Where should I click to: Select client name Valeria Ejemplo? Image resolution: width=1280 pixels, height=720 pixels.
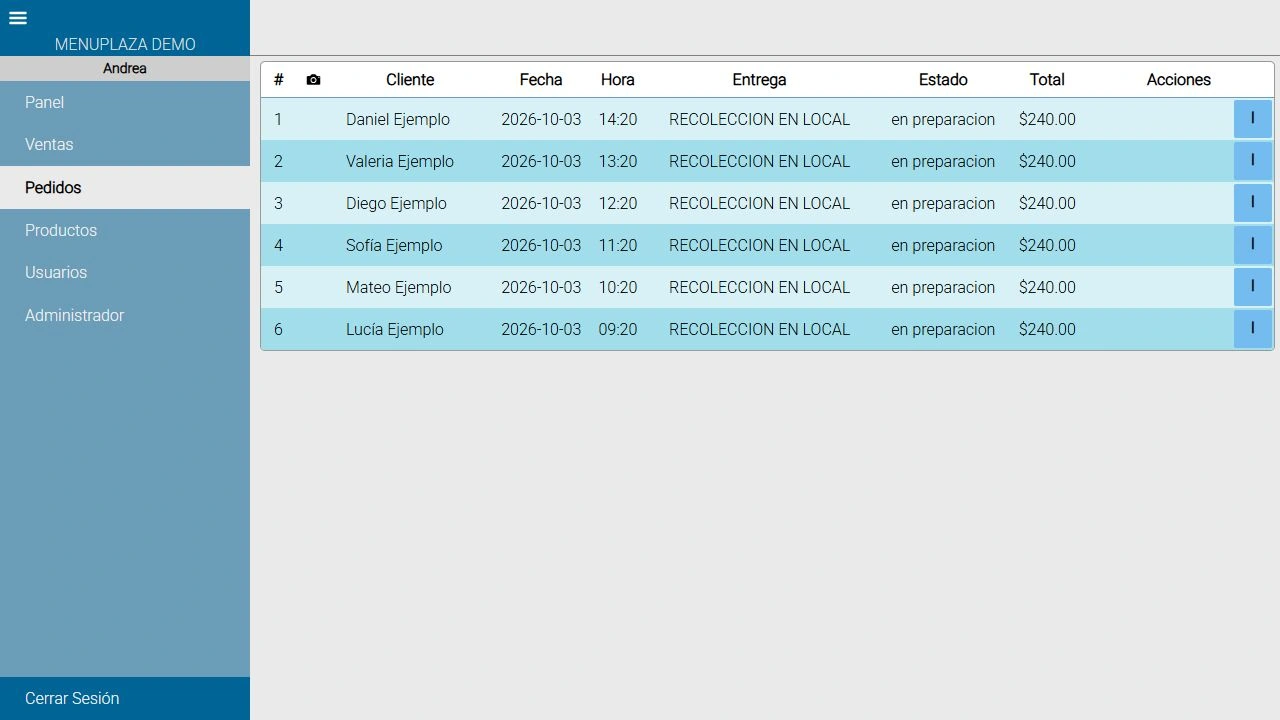[x=400, y=161]
